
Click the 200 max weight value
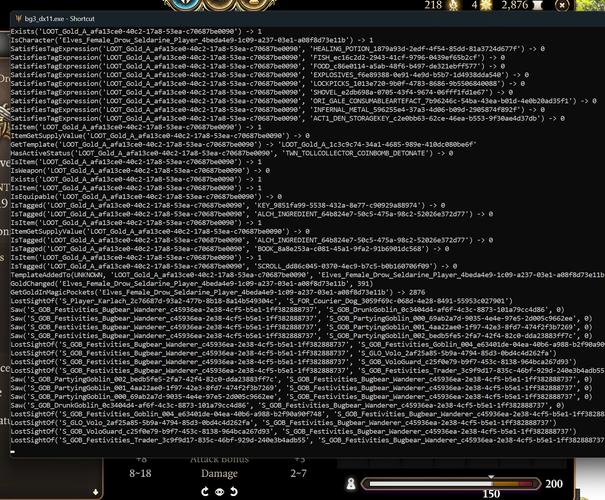pos(554,484)
